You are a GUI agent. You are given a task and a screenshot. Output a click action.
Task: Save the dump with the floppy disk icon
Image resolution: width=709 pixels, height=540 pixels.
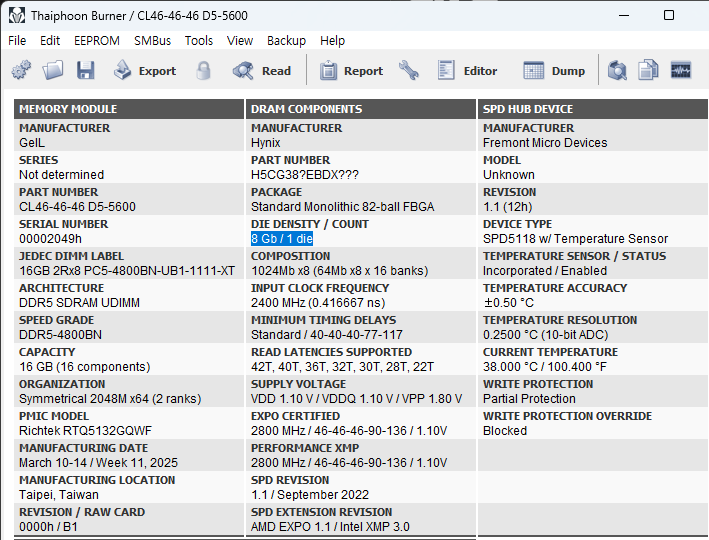(x=85, y=71)
